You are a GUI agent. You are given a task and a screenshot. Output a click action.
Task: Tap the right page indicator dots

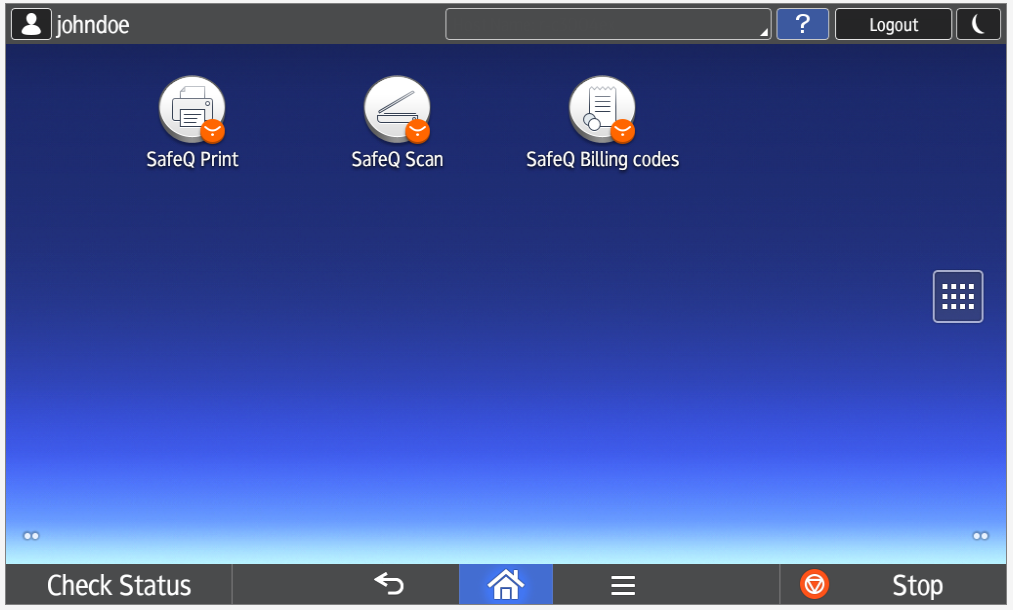[x=982, y=535]
